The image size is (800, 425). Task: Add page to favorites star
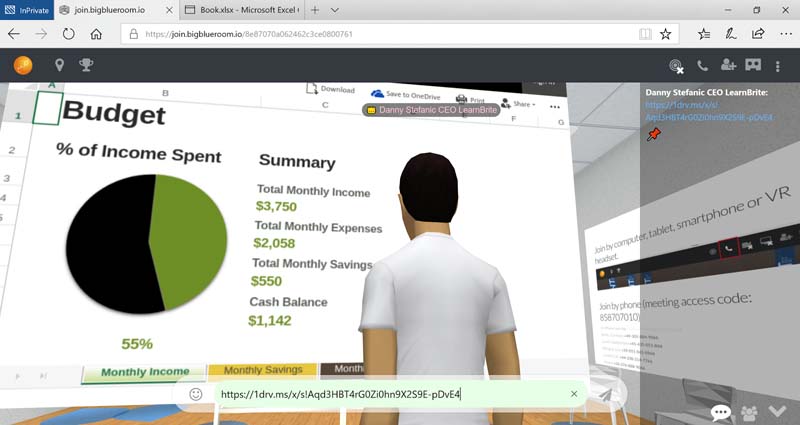(665, 34)
